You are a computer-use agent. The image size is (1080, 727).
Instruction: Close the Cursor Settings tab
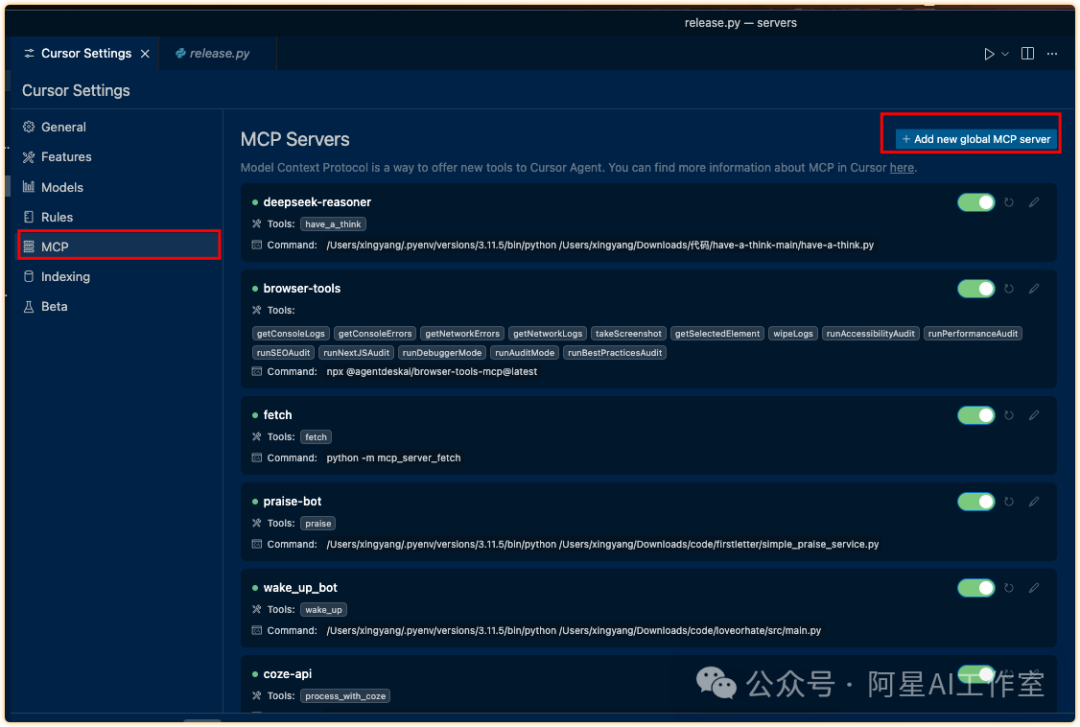click(145, 54)
